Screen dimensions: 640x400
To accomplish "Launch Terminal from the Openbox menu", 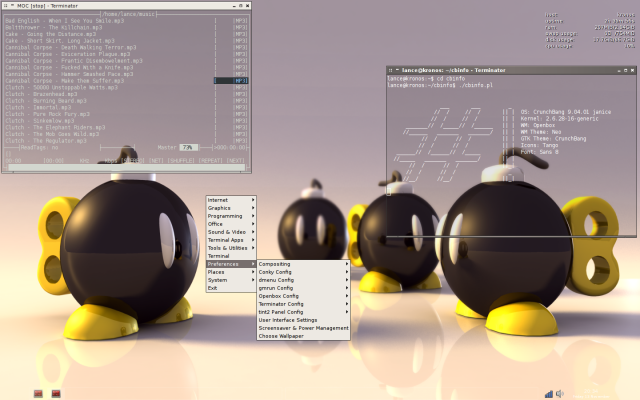I will tap(231, 256).
